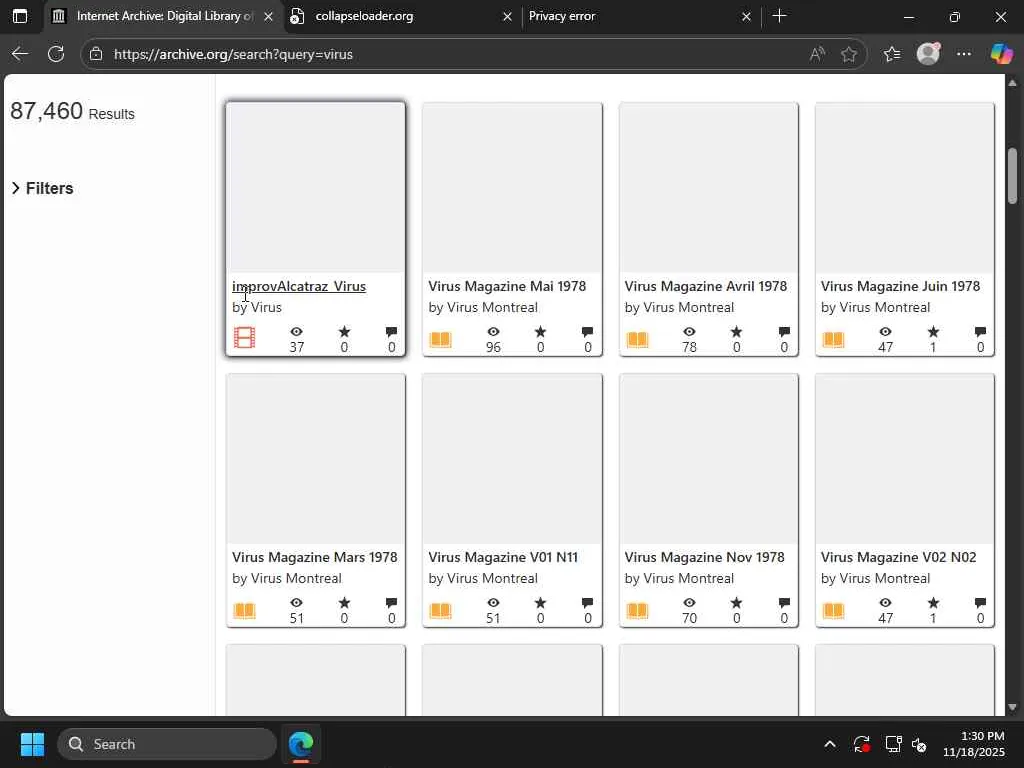Click taskbar Search box
1024x768 pixels.
pyautogui.click(x=167, y=744)
